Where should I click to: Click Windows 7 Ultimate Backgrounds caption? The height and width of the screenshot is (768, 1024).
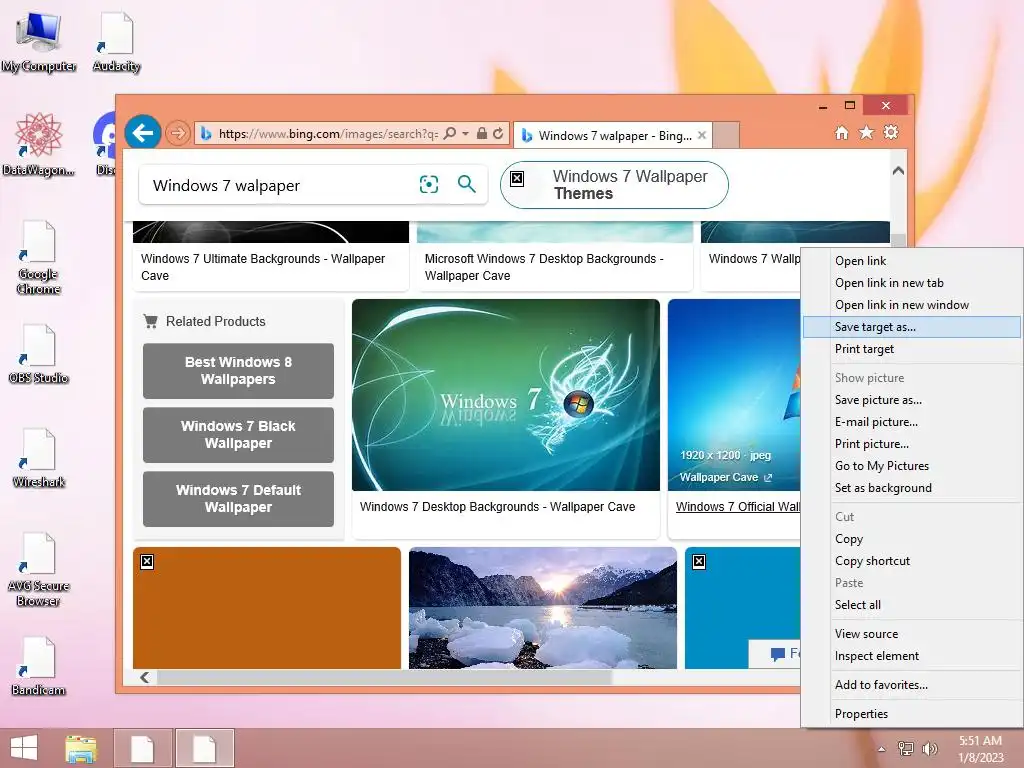(x=263, y=267)
